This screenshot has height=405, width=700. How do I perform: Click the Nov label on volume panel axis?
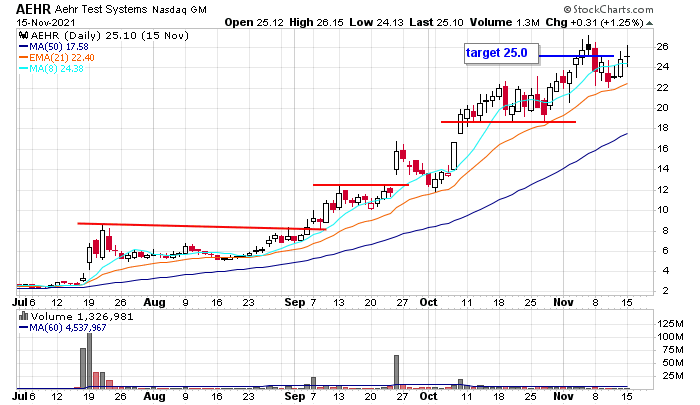pos(563,396)
